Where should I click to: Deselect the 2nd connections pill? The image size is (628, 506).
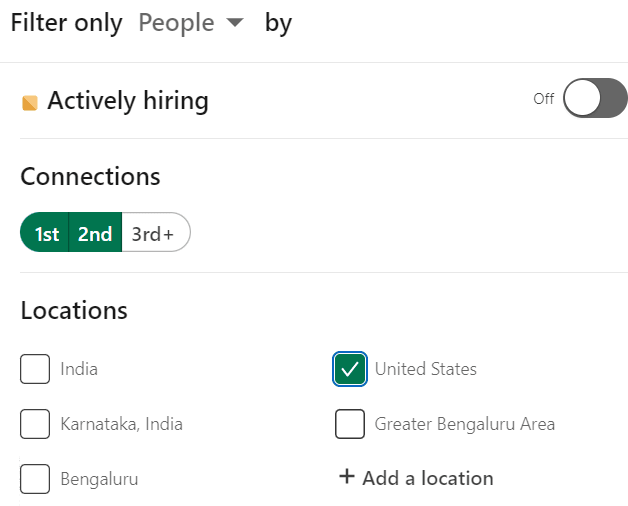coord(95,232)
